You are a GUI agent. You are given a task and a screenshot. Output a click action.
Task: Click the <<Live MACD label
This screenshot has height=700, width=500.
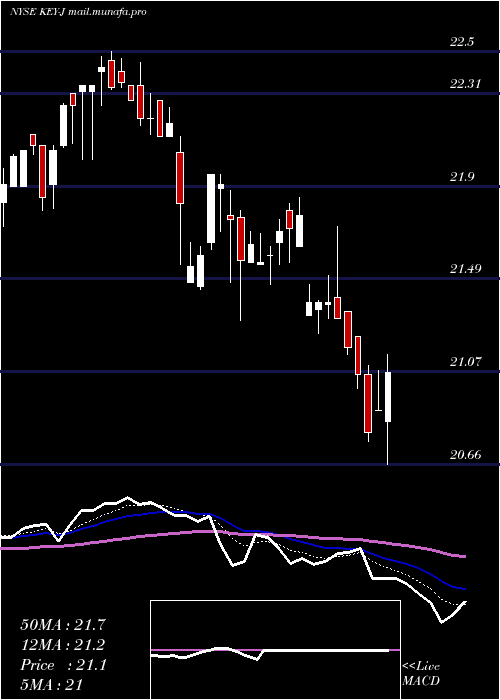[x=421, y=674]
